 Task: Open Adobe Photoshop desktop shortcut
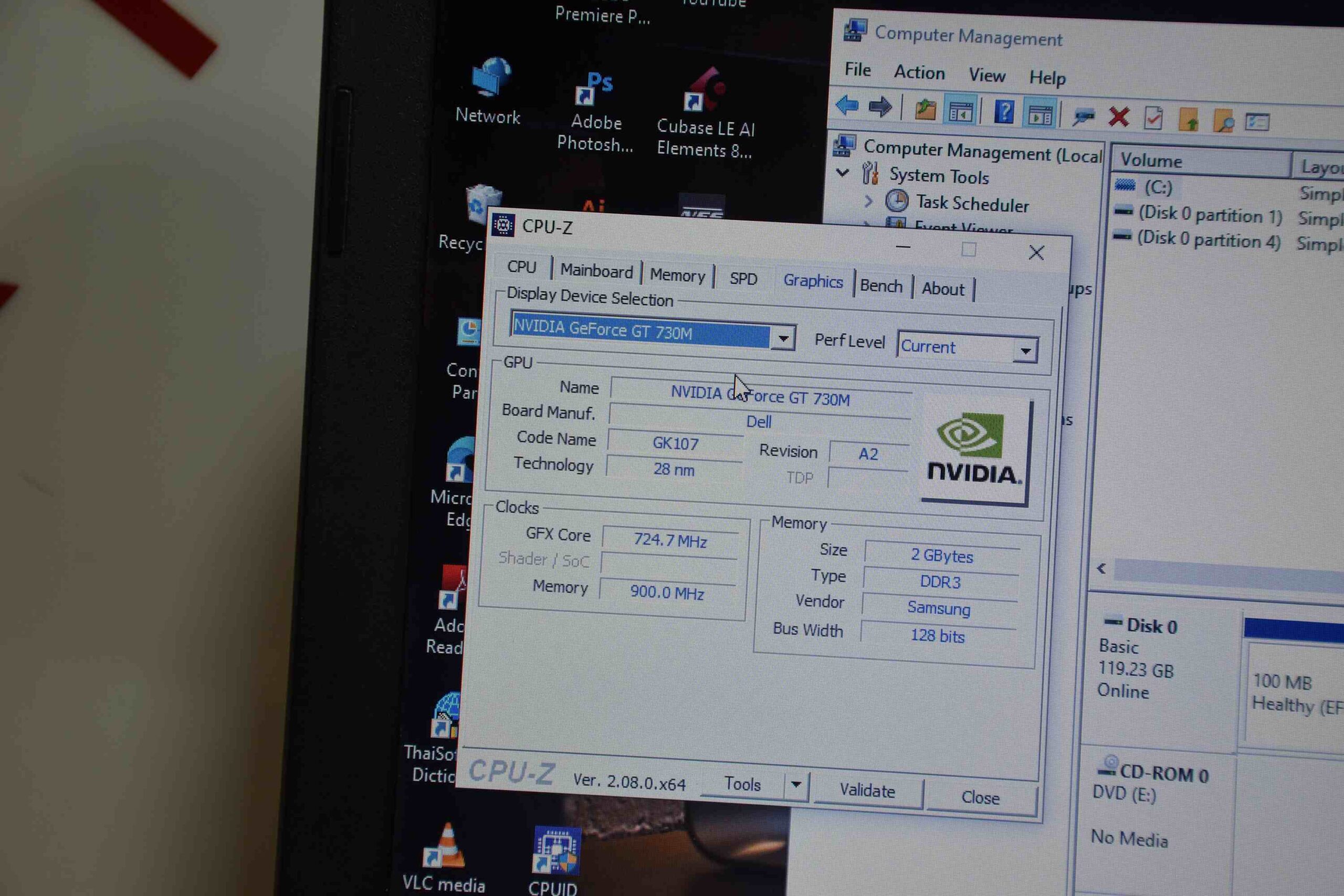[x=595, y=111]
